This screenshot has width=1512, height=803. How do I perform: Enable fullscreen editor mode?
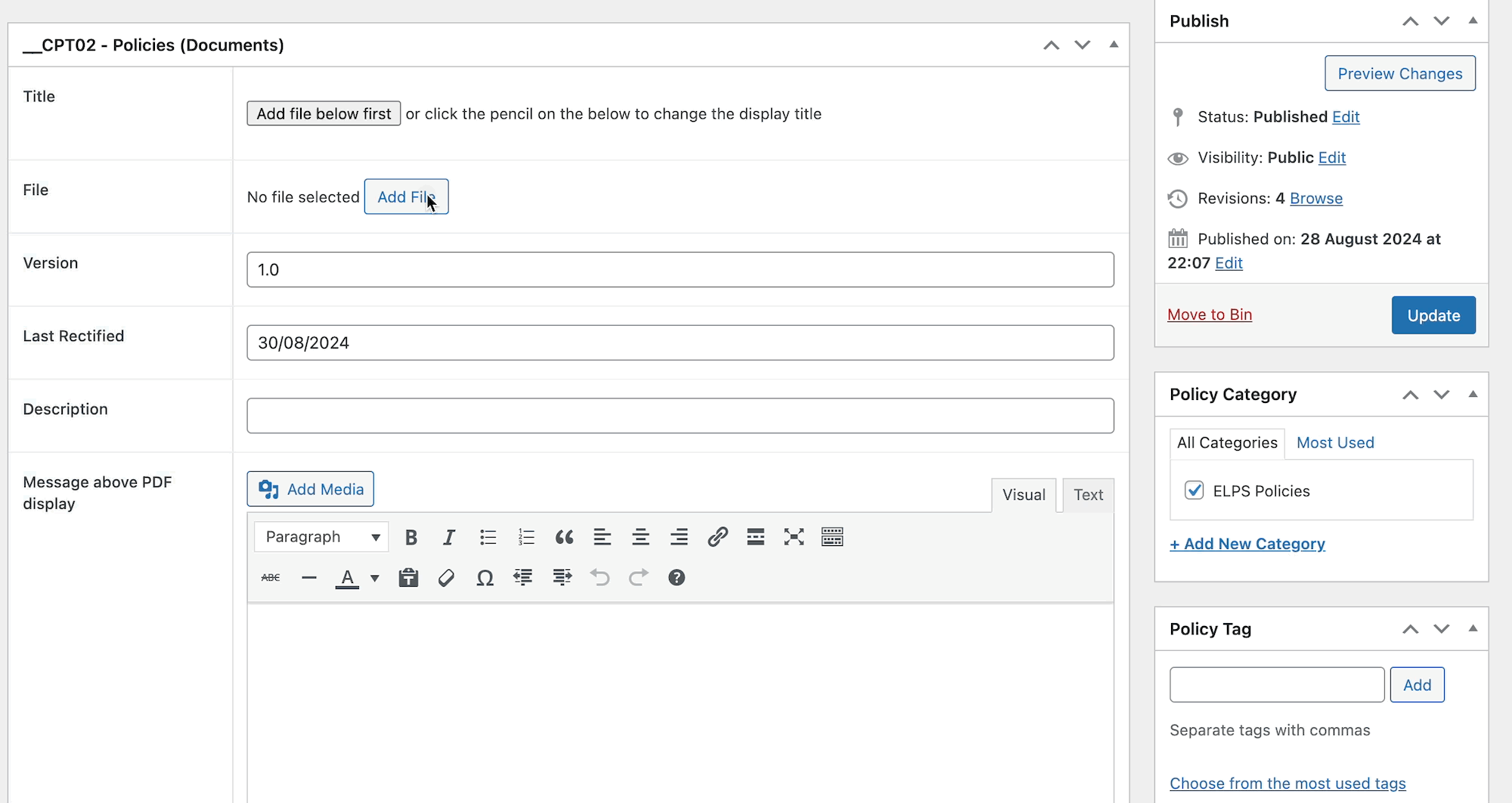click(794, 537)
